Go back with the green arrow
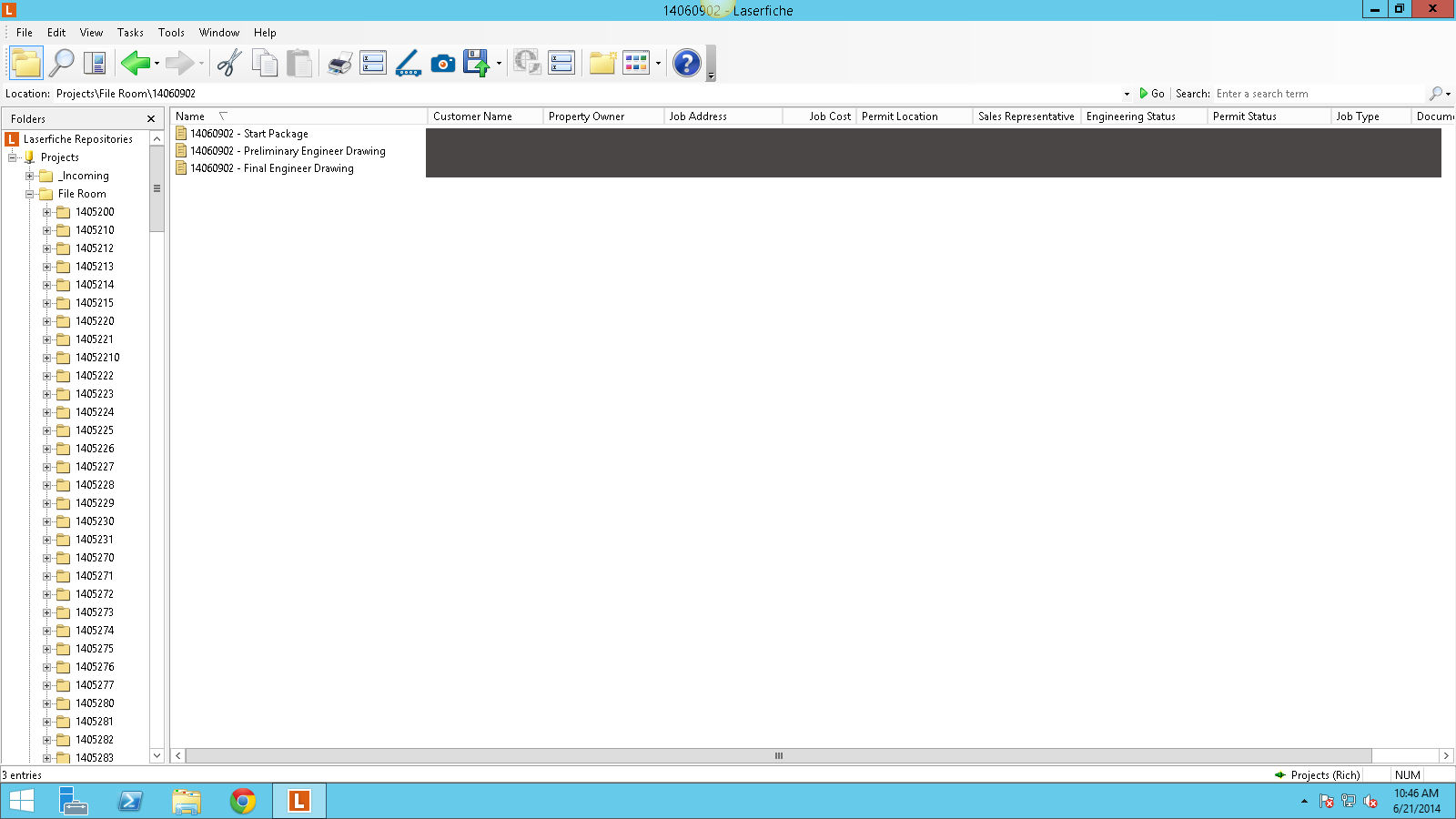1456x819 pixels. [x=136, y=63]
